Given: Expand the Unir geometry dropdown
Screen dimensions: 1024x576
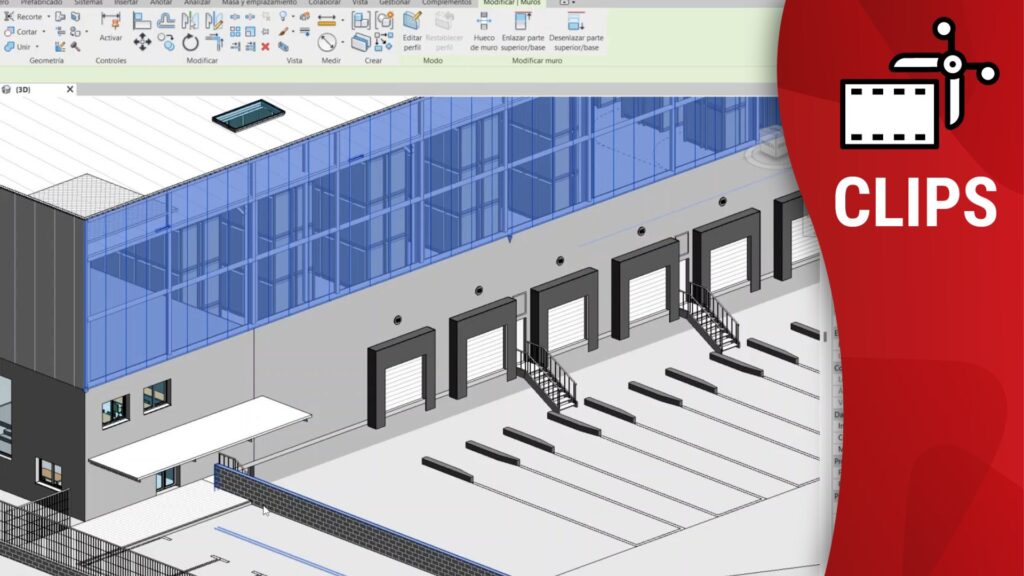Looking at the screenshot, I should pos(37,46).
